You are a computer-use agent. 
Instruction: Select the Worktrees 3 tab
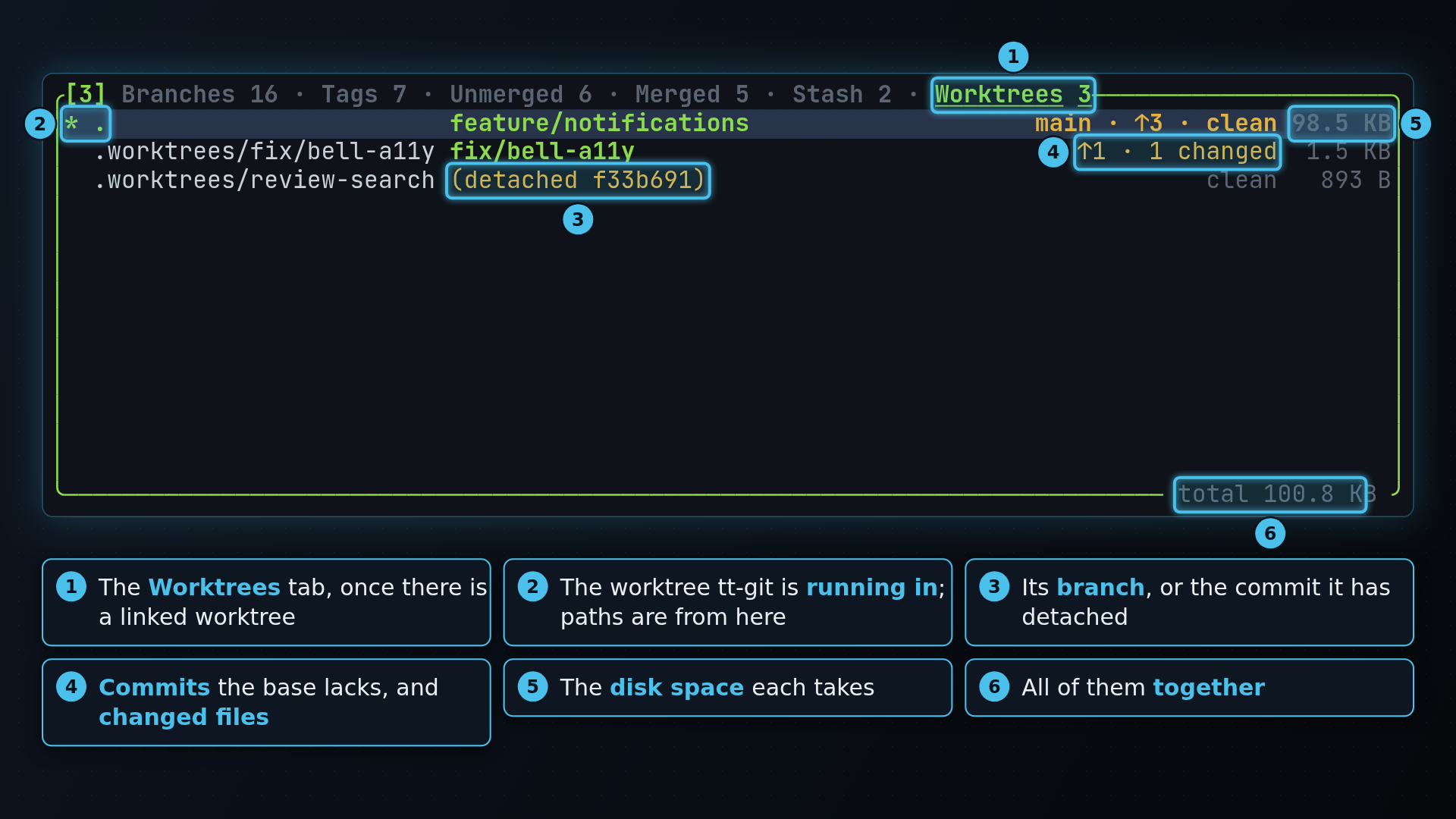point(1013,95)
